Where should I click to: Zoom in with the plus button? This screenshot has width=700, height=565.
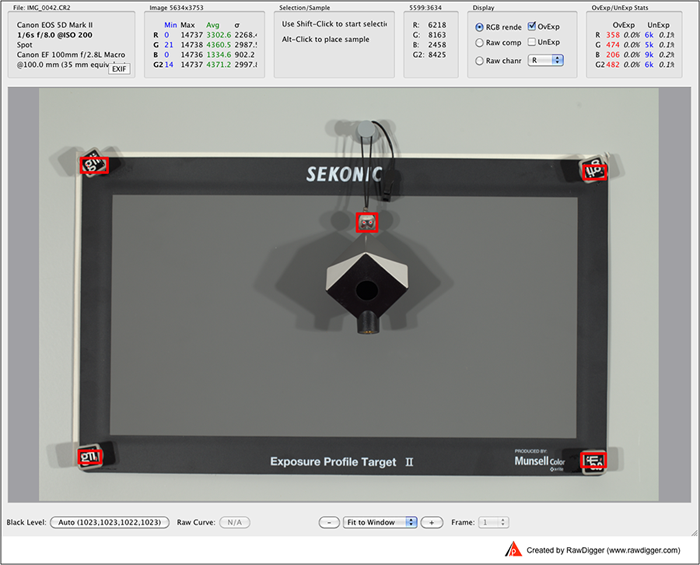(432, 522)
